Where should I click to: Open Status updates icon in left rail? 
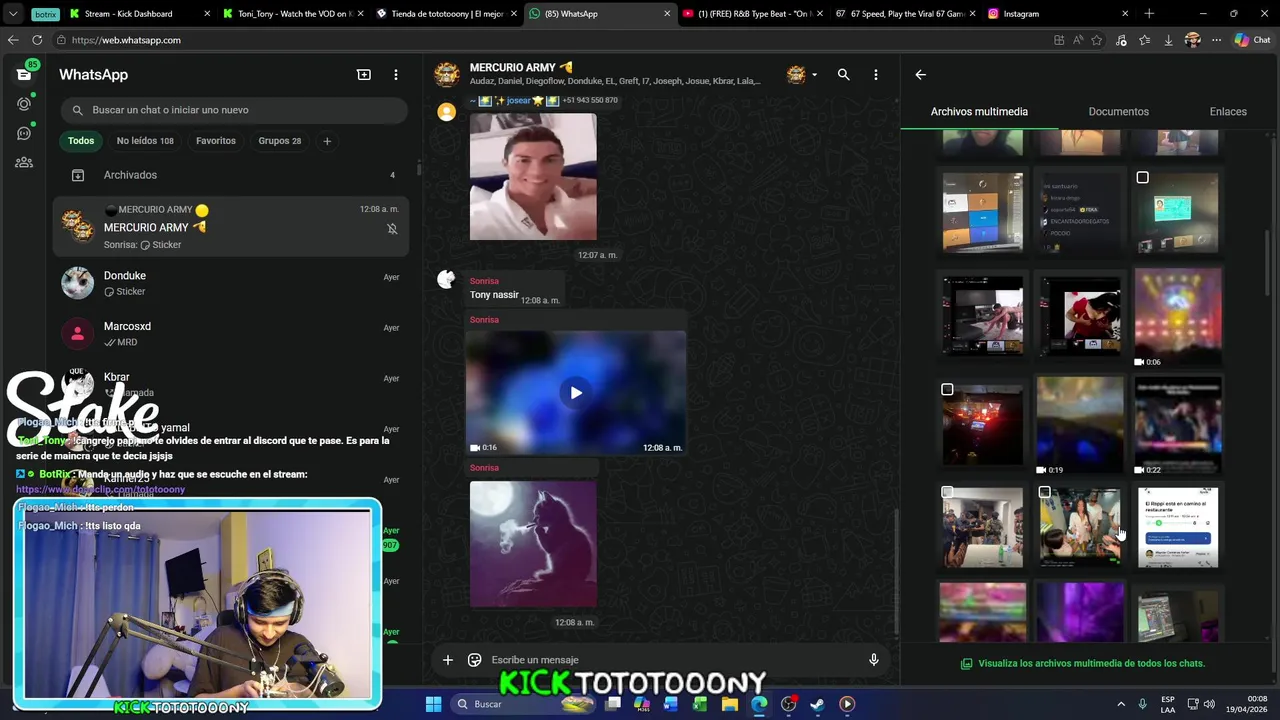point(24,104)
